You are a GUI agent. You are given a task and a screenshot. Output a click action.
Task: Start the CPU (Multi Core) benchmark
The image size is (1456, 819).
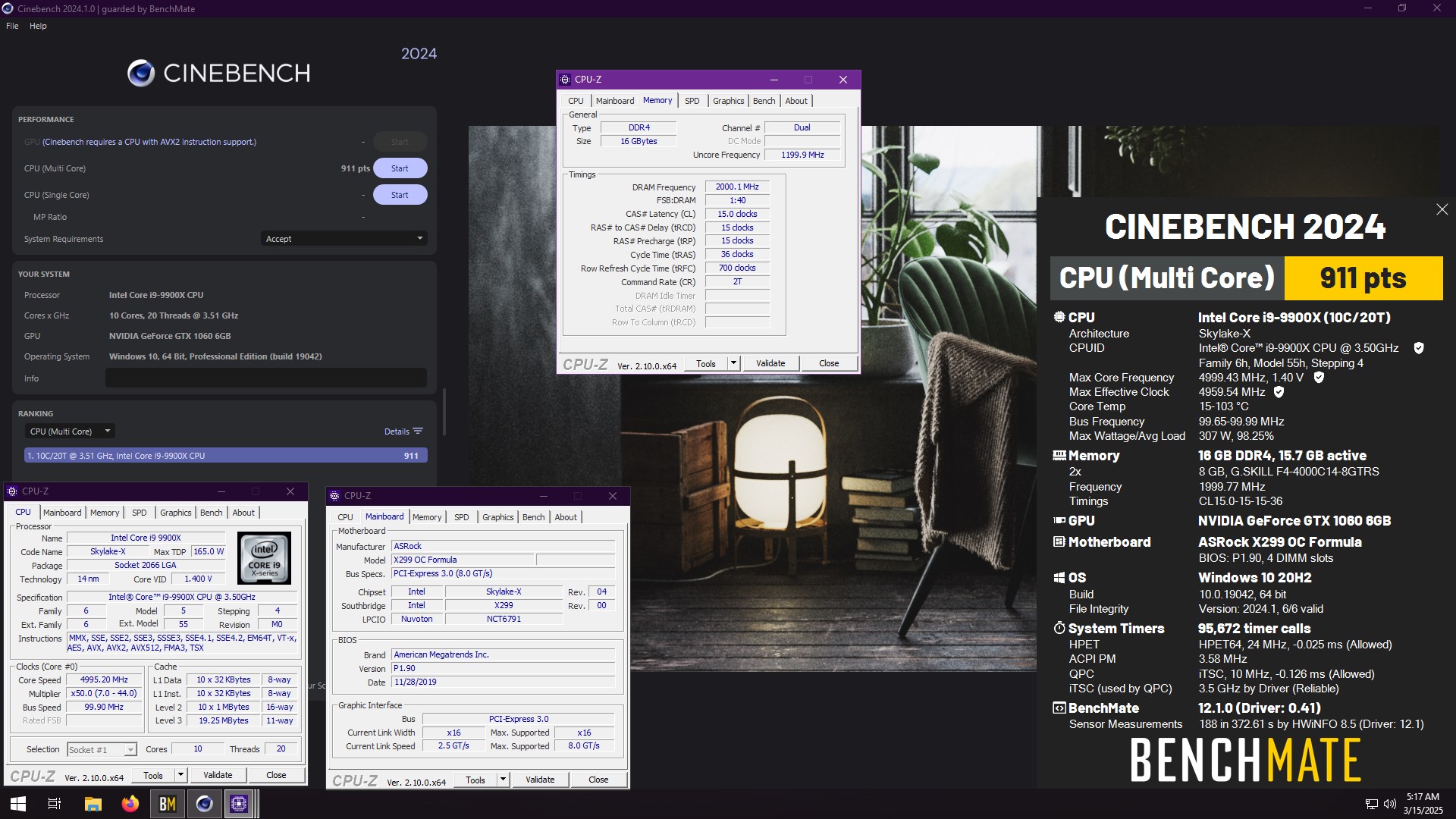point(400,168)
